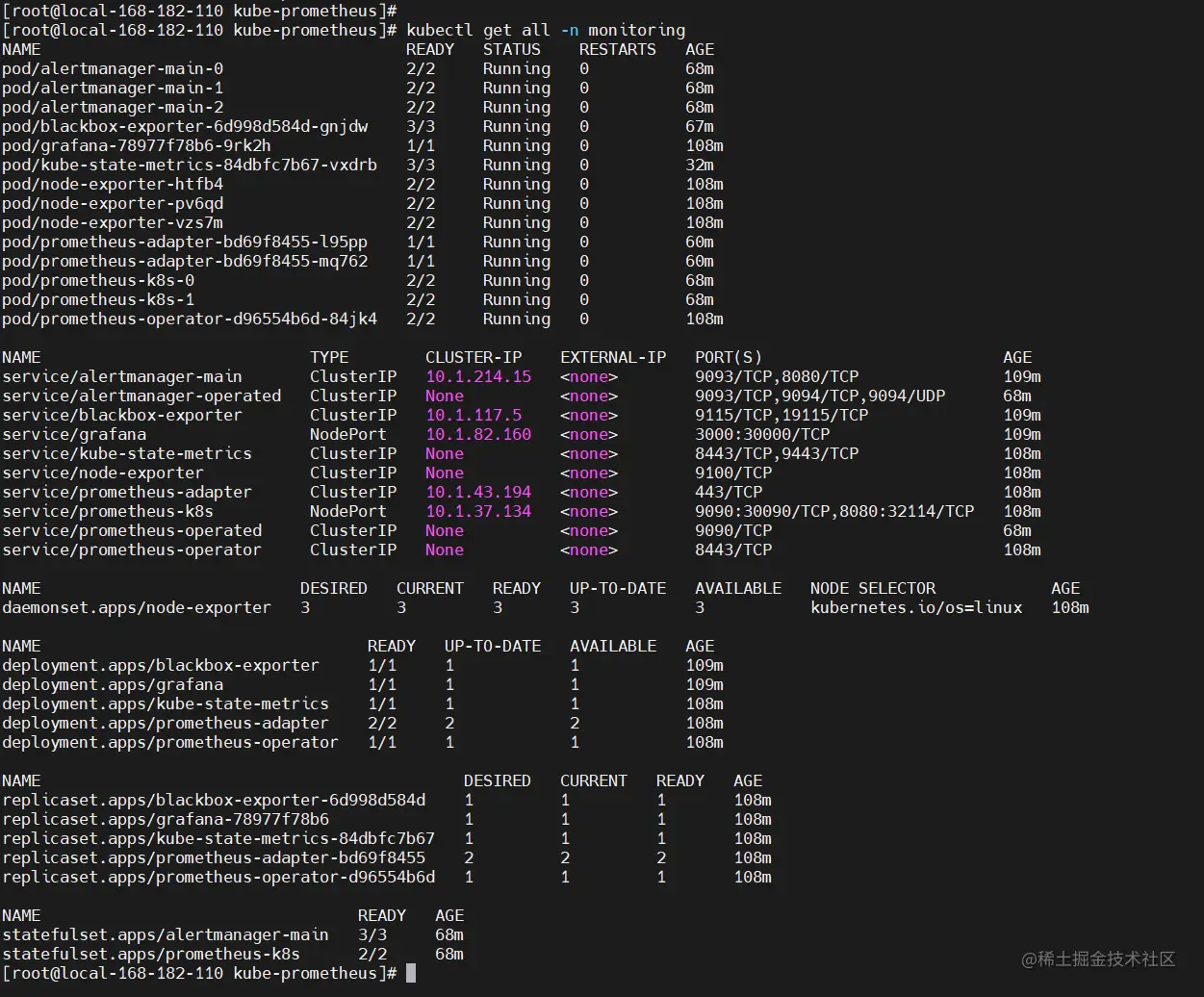Click deployment.apps/kube-state-metrics name
Screen dimensions: 1204x997
click(x=166, y=704)
